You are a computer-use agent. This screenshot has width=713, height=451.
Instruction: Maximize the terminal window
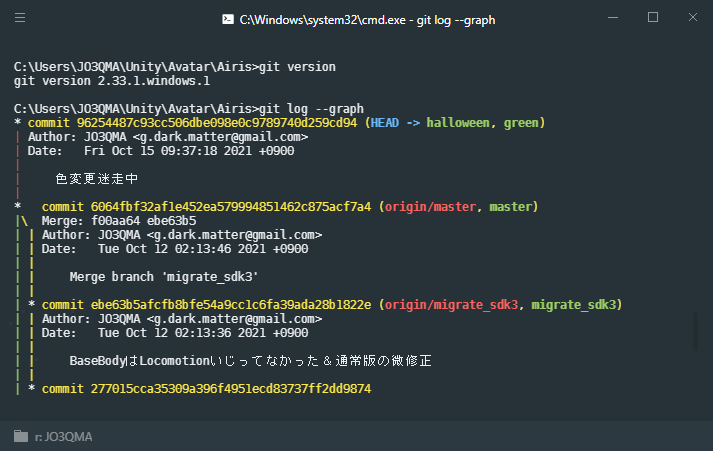tap(653, 17)
